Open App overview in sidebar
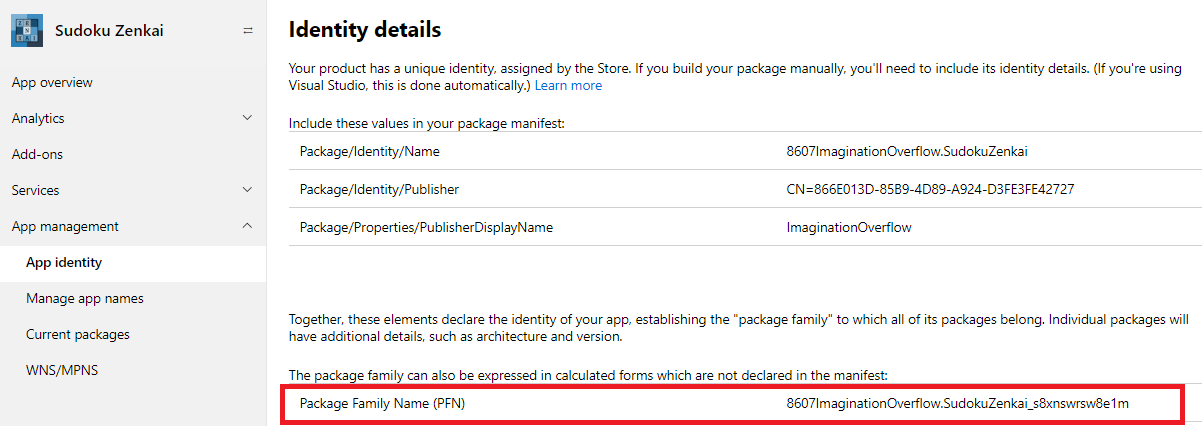This screenshot has width=1202, height=426. [52, 82]
